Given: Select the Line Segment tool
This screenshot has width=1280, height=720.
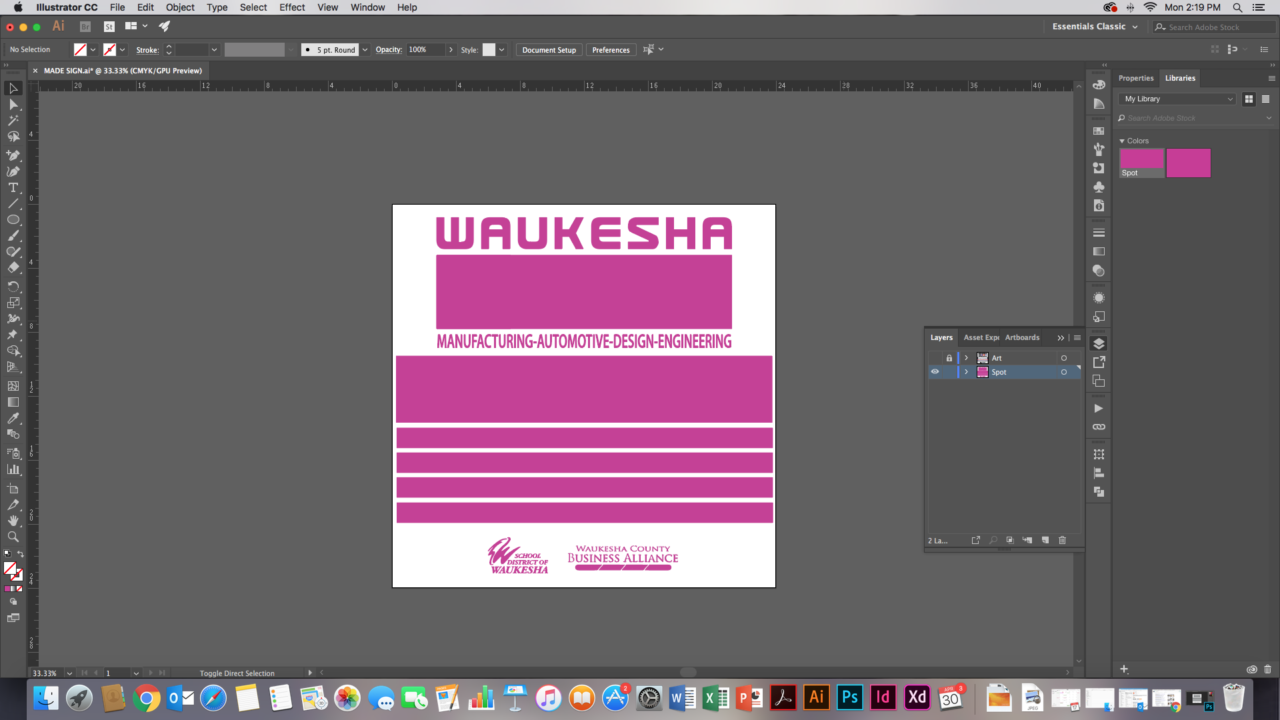Looking at the screenshot, I should pos(13,204).
